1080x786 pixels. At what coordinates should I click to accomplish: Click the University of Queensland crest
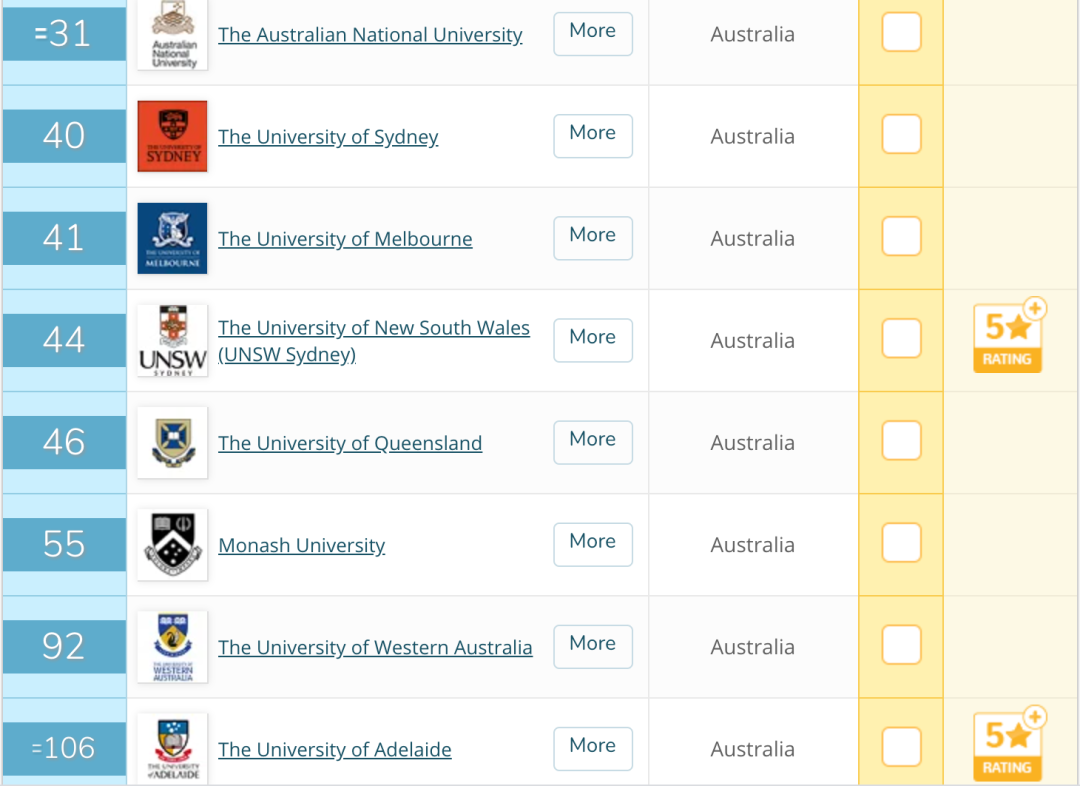pos(172,442)
